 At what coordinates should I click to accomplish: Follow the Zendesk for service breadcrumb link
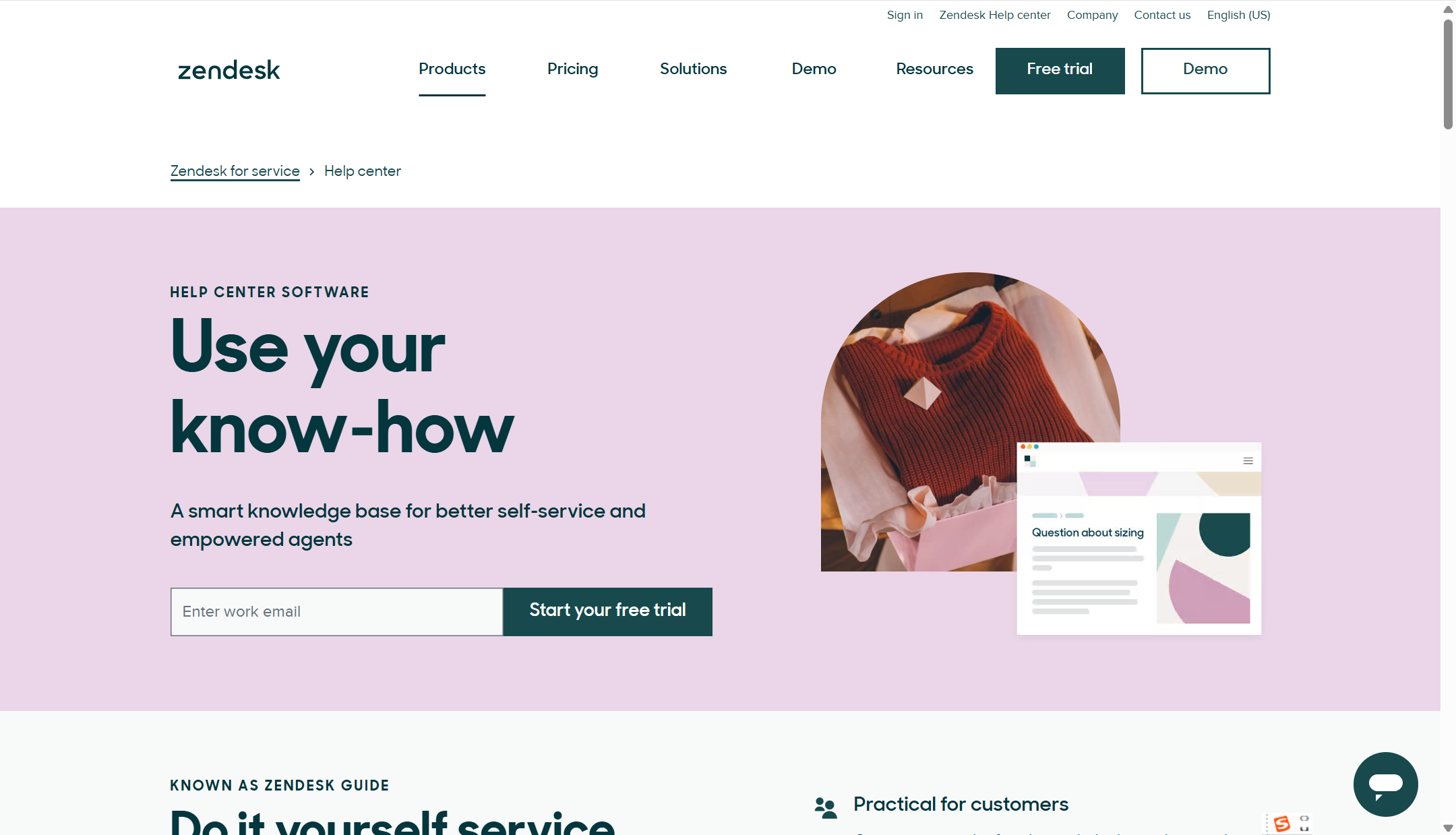point(235,171)
